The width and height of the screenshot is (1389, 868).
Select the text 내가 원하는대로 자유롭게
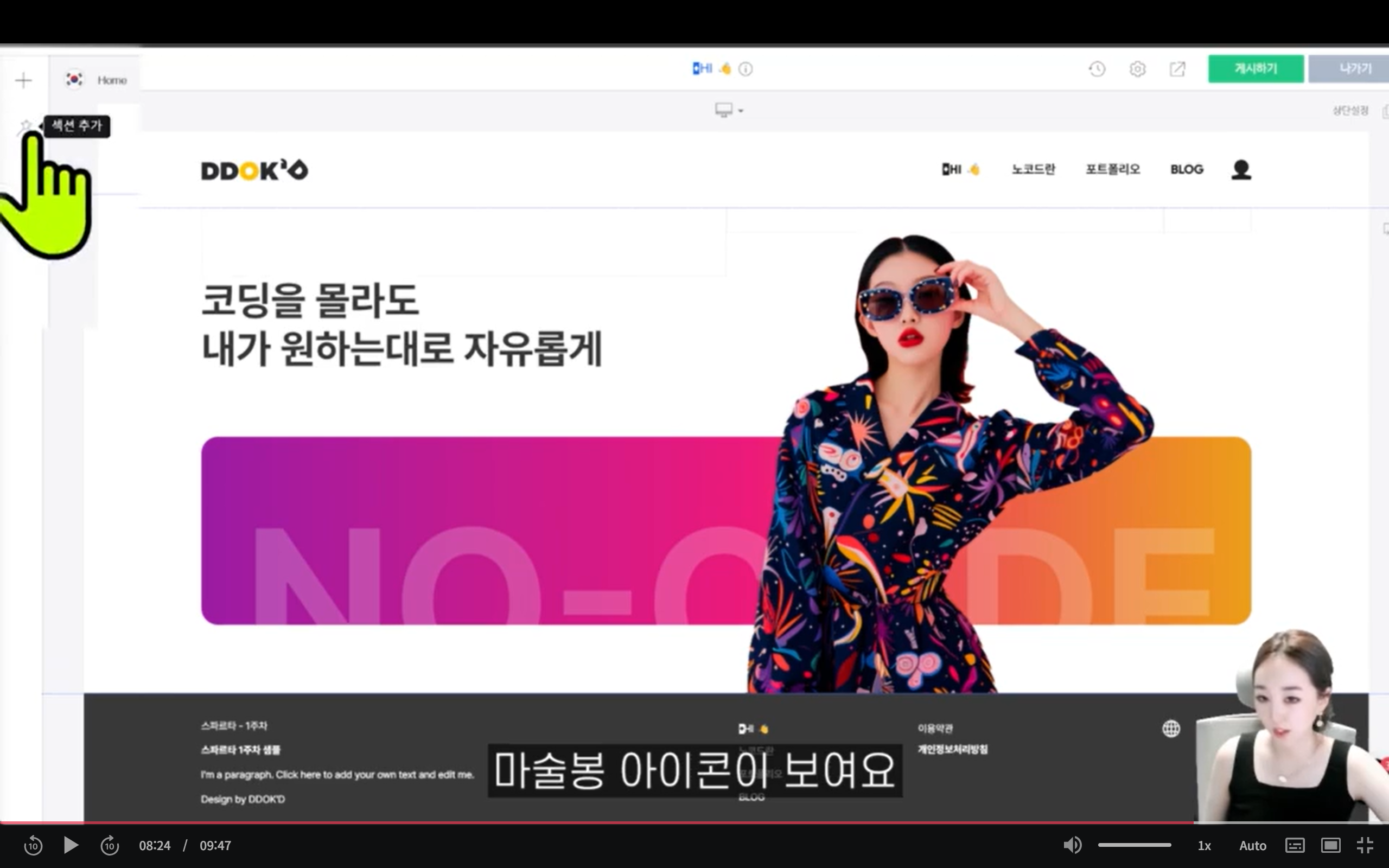click(402, 348)
